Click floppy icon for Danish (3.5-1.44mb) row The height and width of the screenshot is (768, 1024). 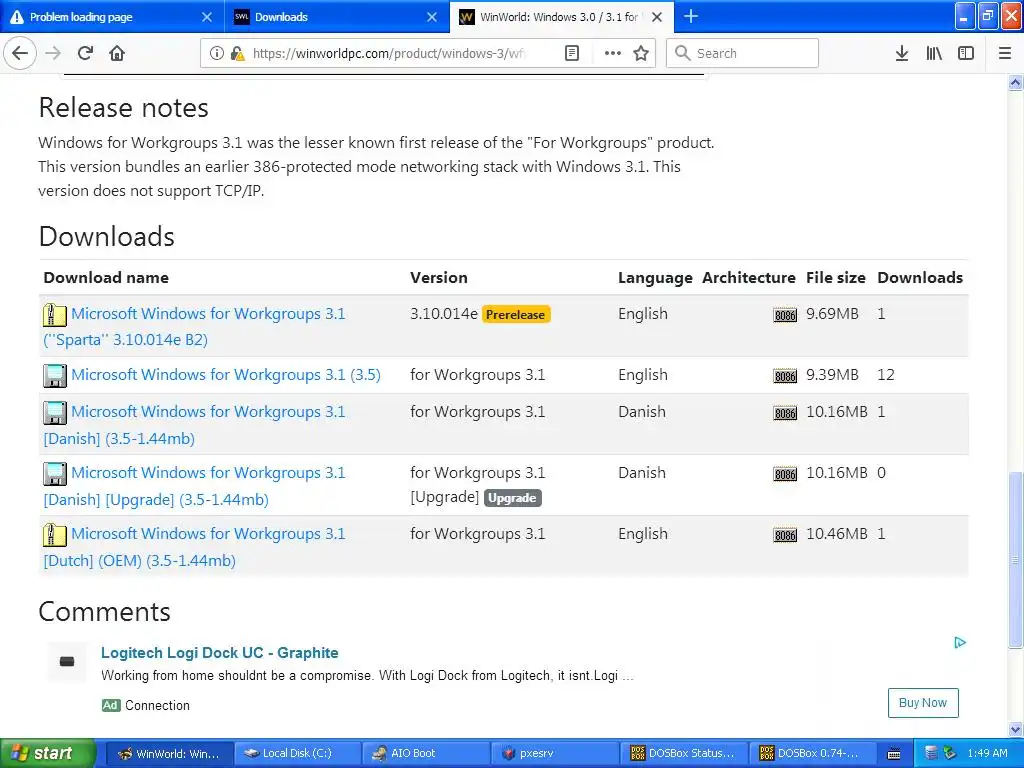pos(55,413)
